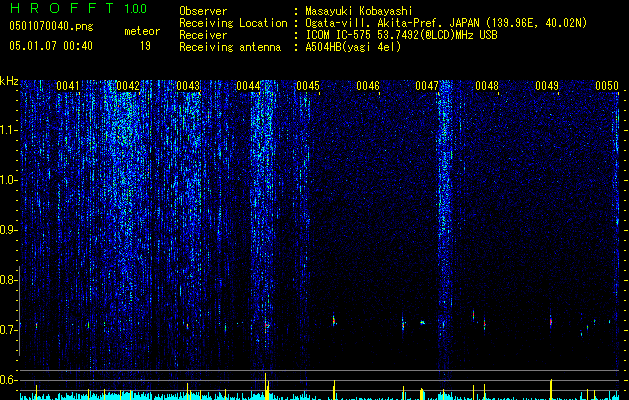Click the meteor count label
Image resolution: width=629 pixels, height=400 pixels.
pyautogui.click(x=142, y=31)
